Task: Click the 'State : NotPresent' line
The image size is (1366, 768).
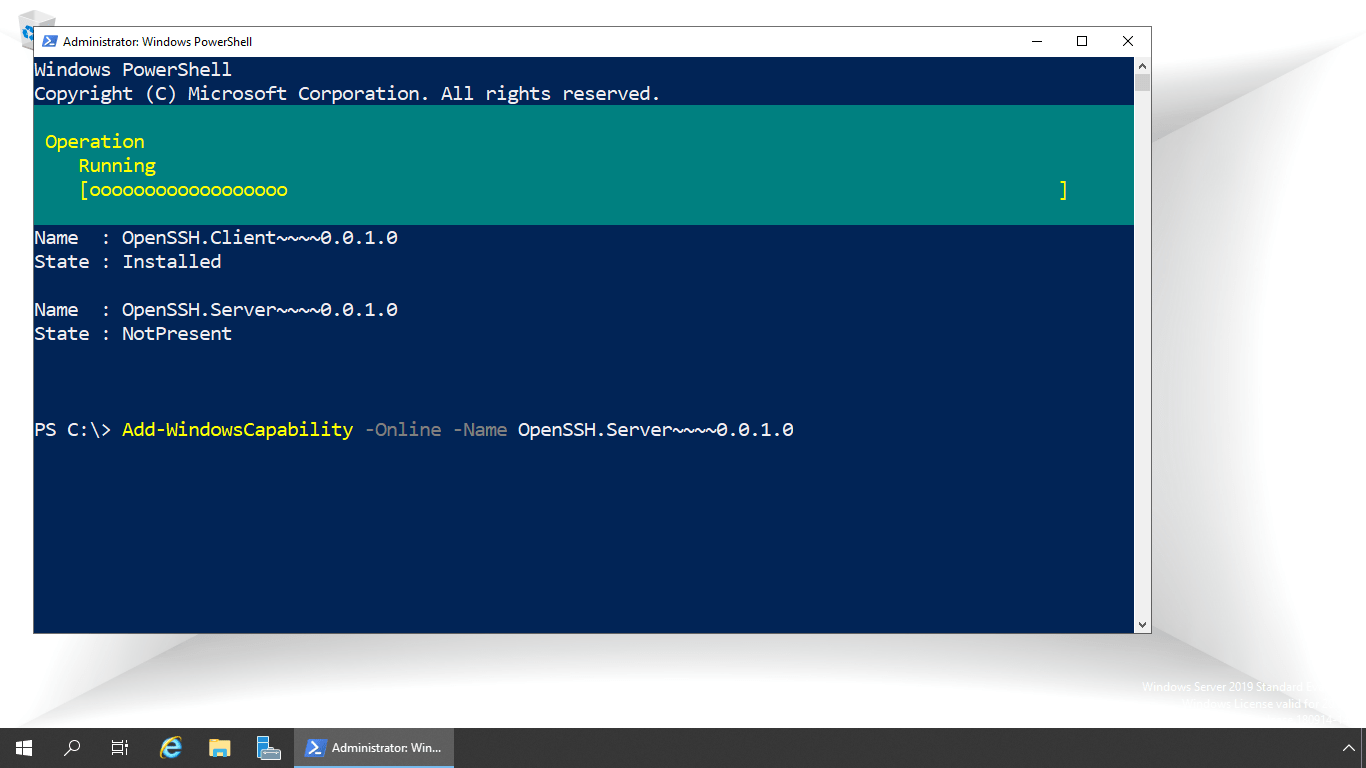Action: [133, 334]
